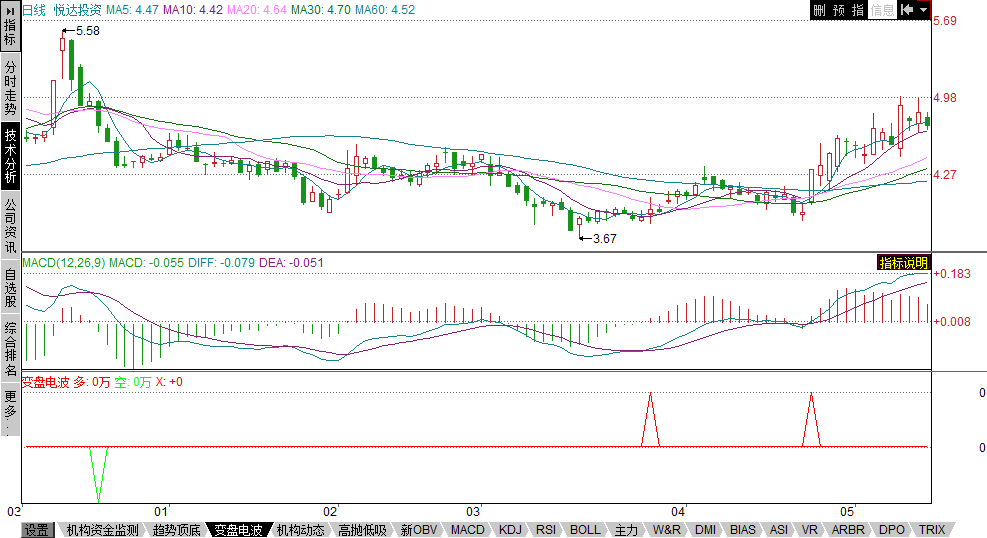The image size is (987, 538).
Task: Open 公司资讯 from the left sidebar
Action: pos(10,226)
